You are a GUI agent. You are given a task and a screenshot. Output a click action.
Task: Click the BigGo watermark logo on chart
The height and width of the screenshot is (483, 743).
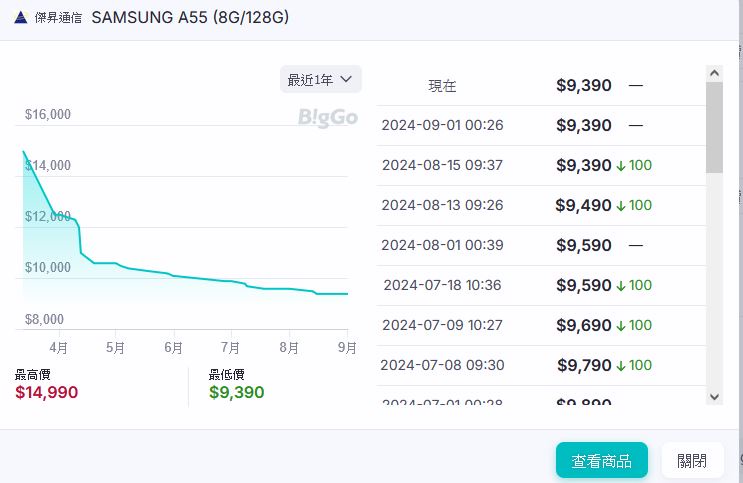(327, 117)
